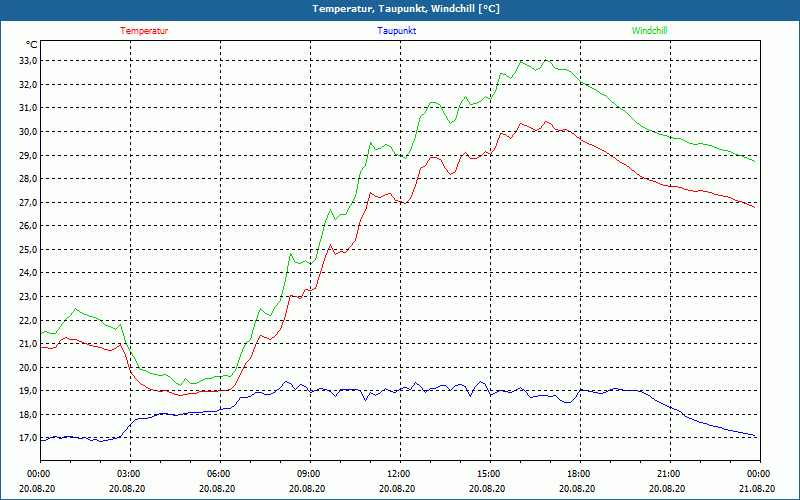
Task: Click the '20,0' y-axis value
Action: pos(28,367)
